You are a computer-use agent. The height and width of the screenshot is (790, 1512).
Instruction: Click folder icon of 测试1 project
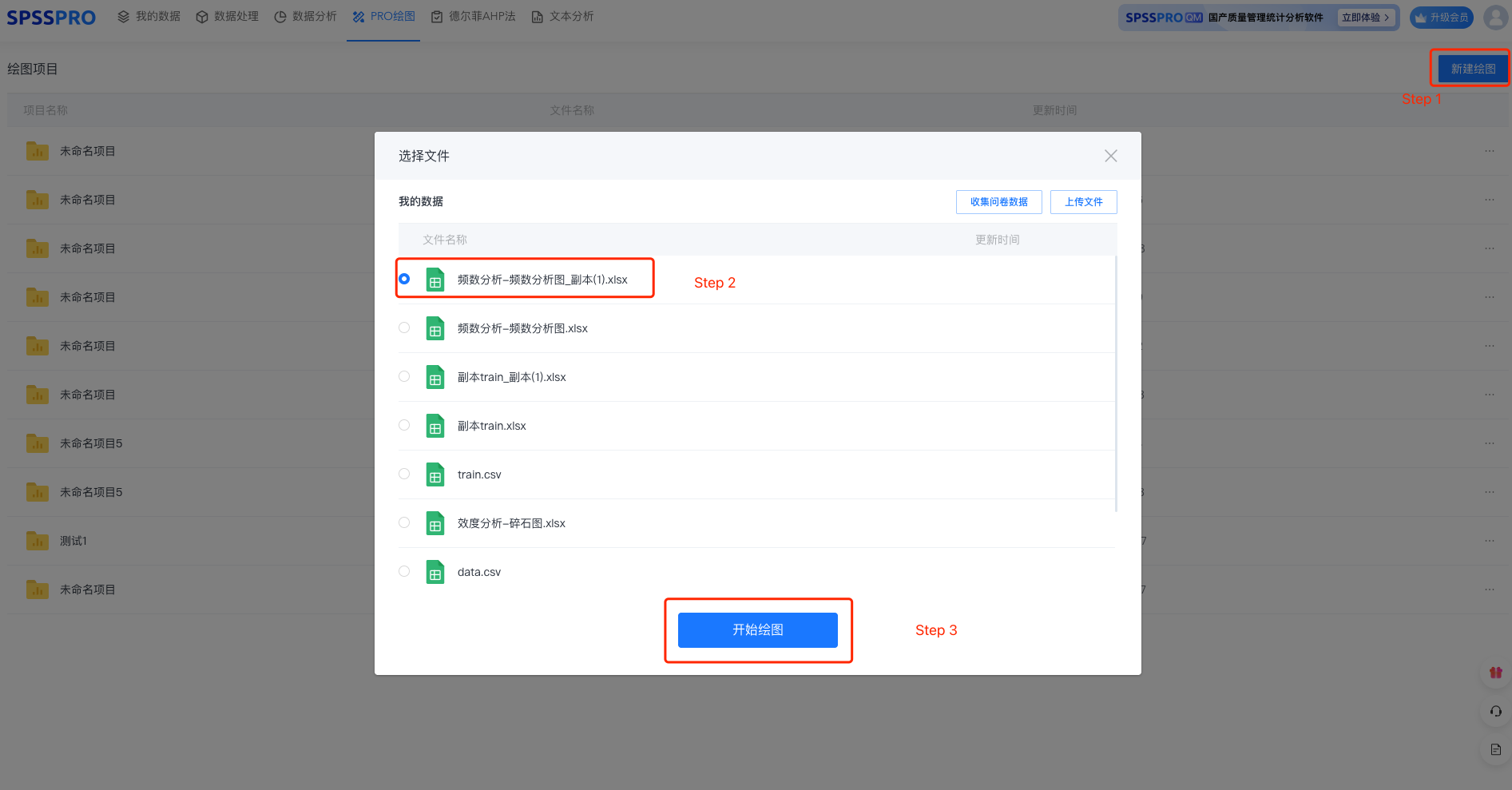38,541
